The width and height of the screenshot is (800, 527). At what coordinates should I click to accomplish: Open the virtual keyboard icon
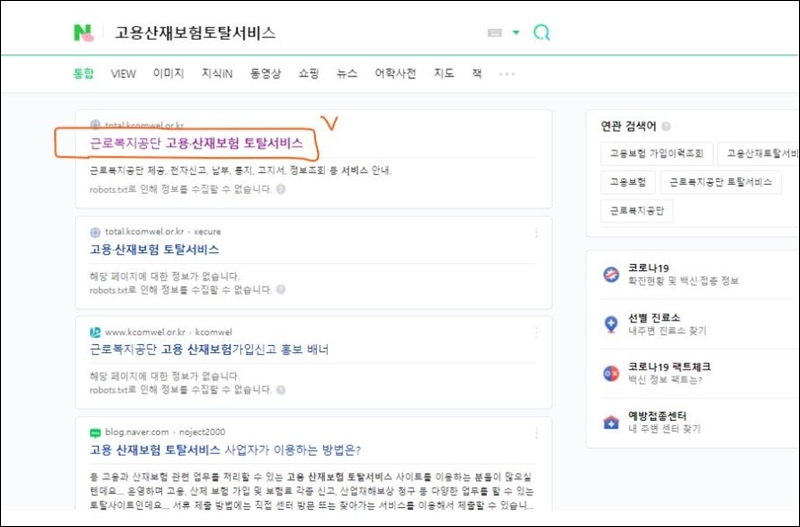[494, 33]
